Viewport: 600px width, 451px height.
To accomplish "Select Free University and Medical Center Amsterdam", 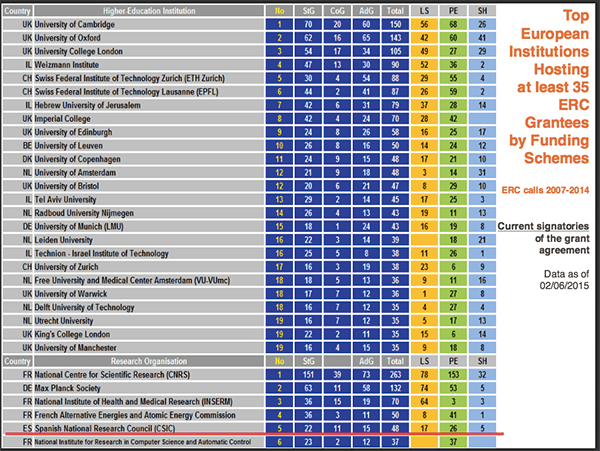I will coord(132,280).
